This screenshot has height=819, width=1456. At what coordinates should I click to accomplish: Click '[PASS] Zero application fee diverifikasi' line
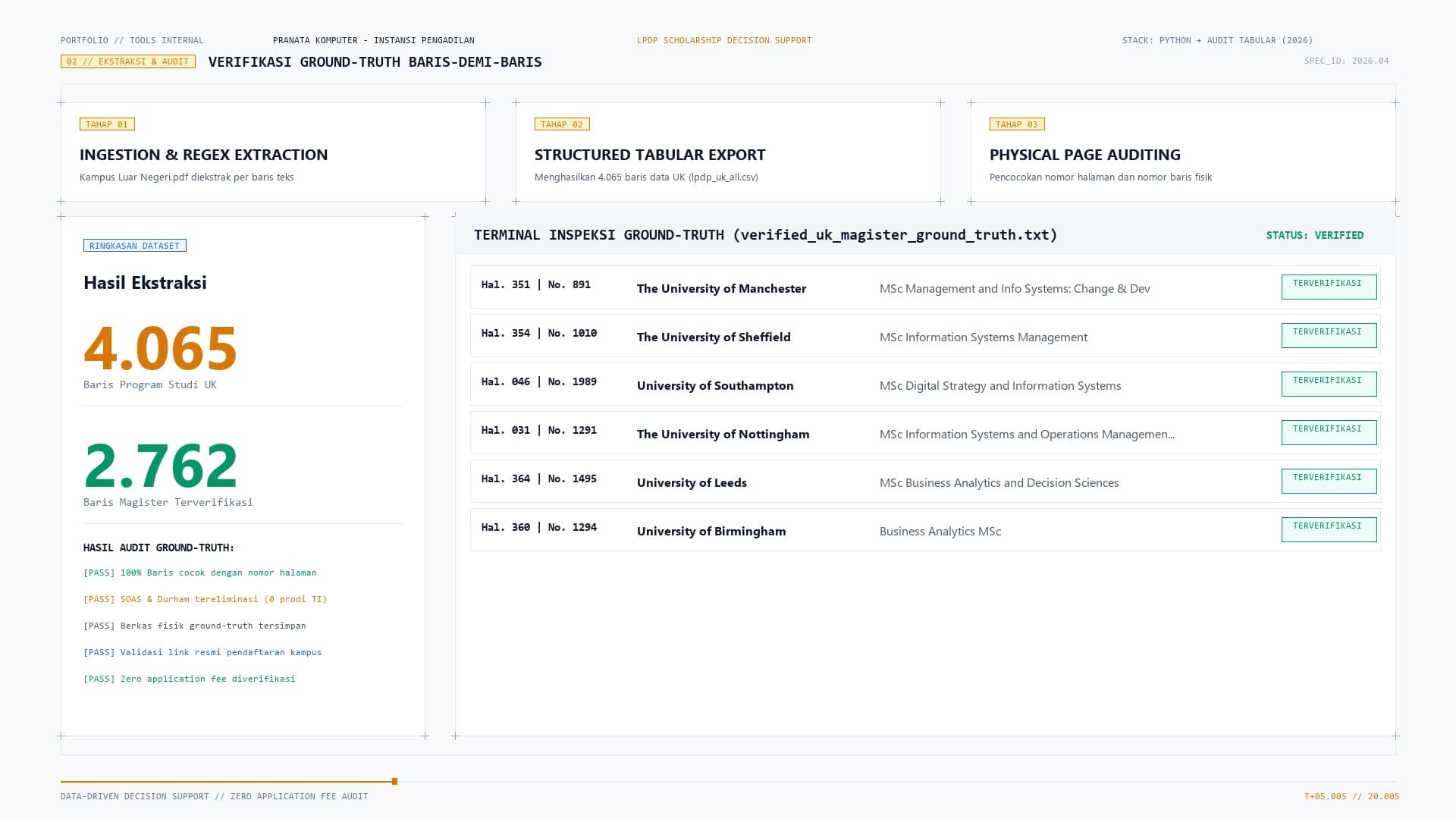(x=190, y=679)
